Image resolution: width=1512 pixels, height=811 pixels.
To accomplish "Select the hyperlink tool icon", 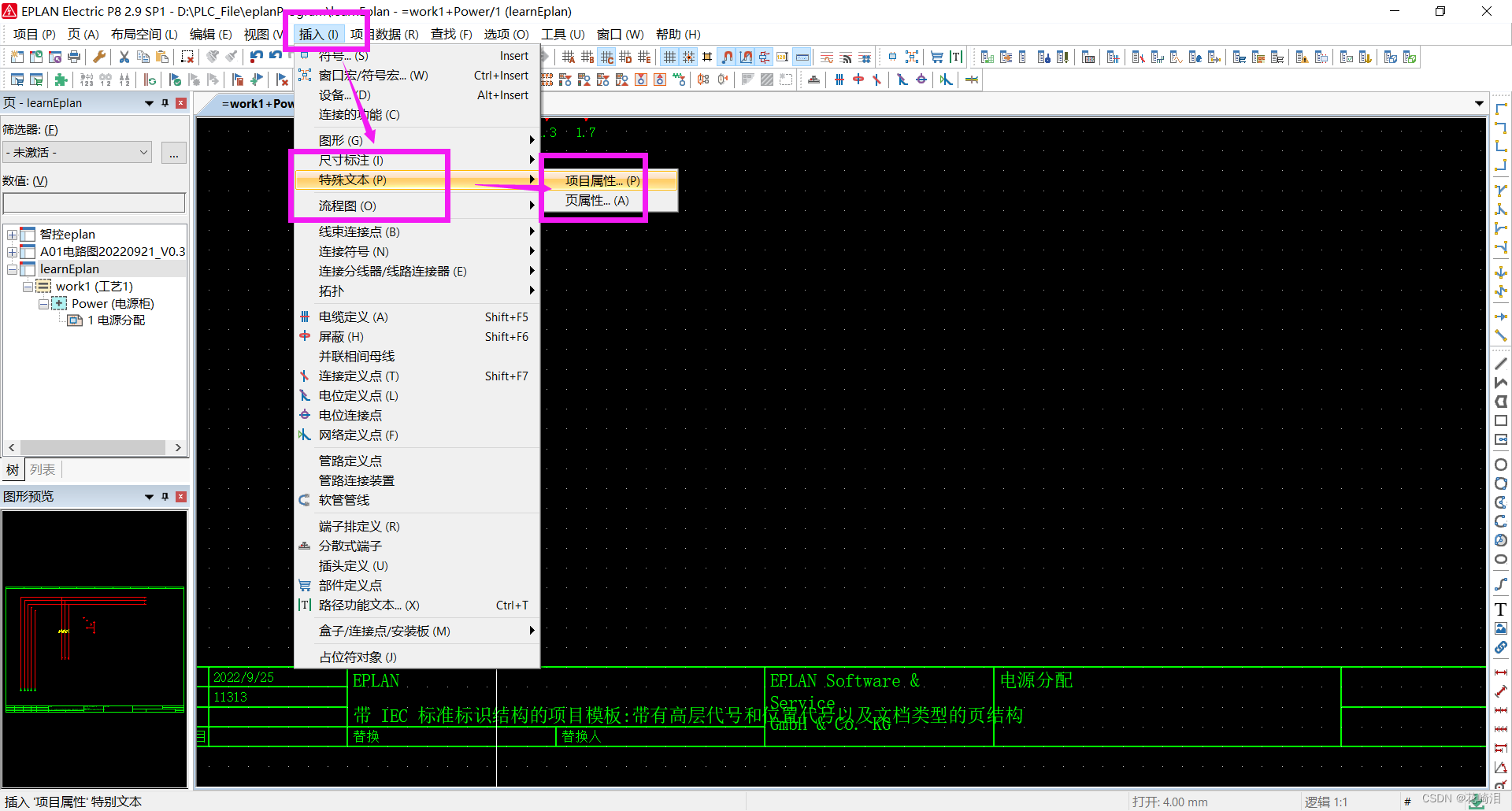I will click(1501, 647).
